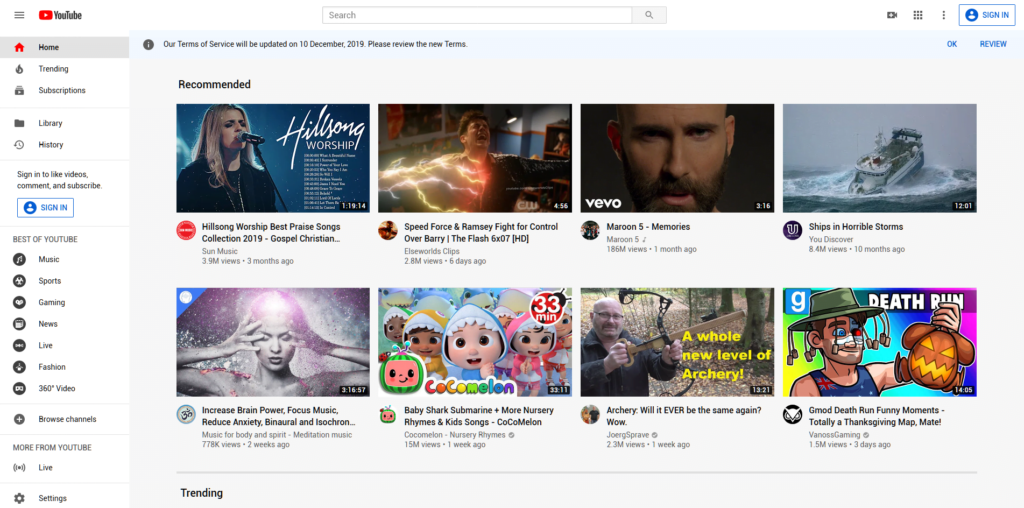Open the hamburger guide menu
Image resolution: width=1024 pixels, height=508 pixels.
pyautogui.click(x=19, y=15)
